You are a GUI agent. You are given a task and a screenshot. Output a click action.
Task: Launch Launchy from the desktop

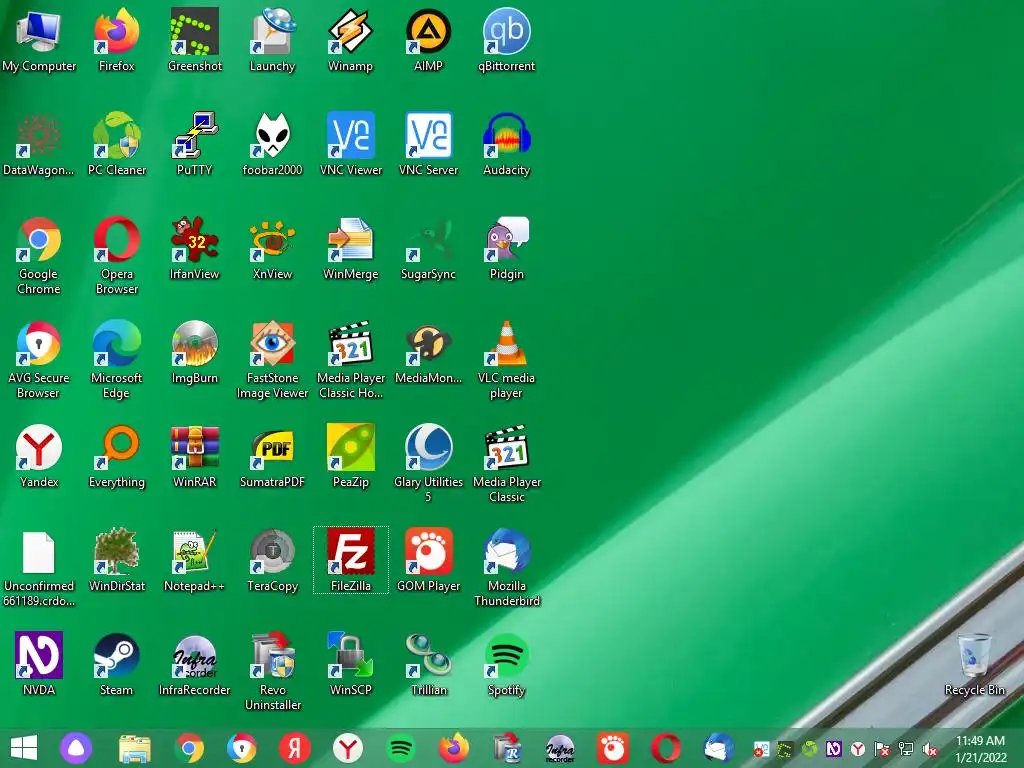[x=272, y=39]
